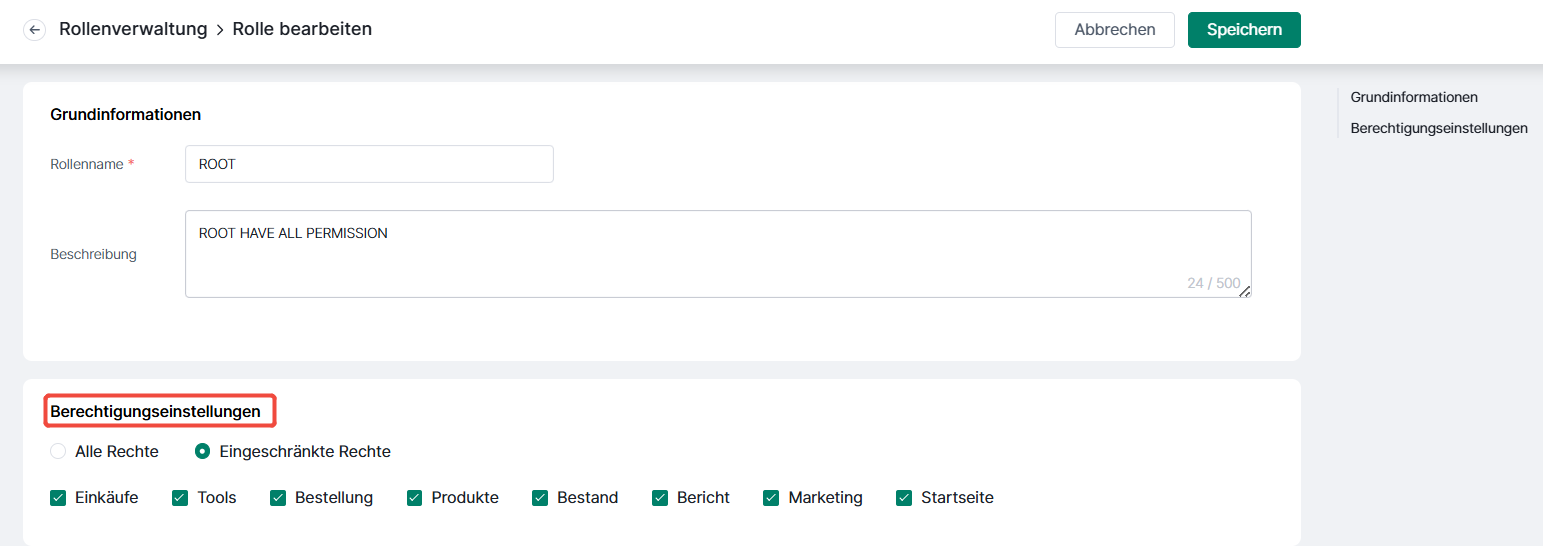Uncheck the Startseite checkbox

click(x=904, y=498)
